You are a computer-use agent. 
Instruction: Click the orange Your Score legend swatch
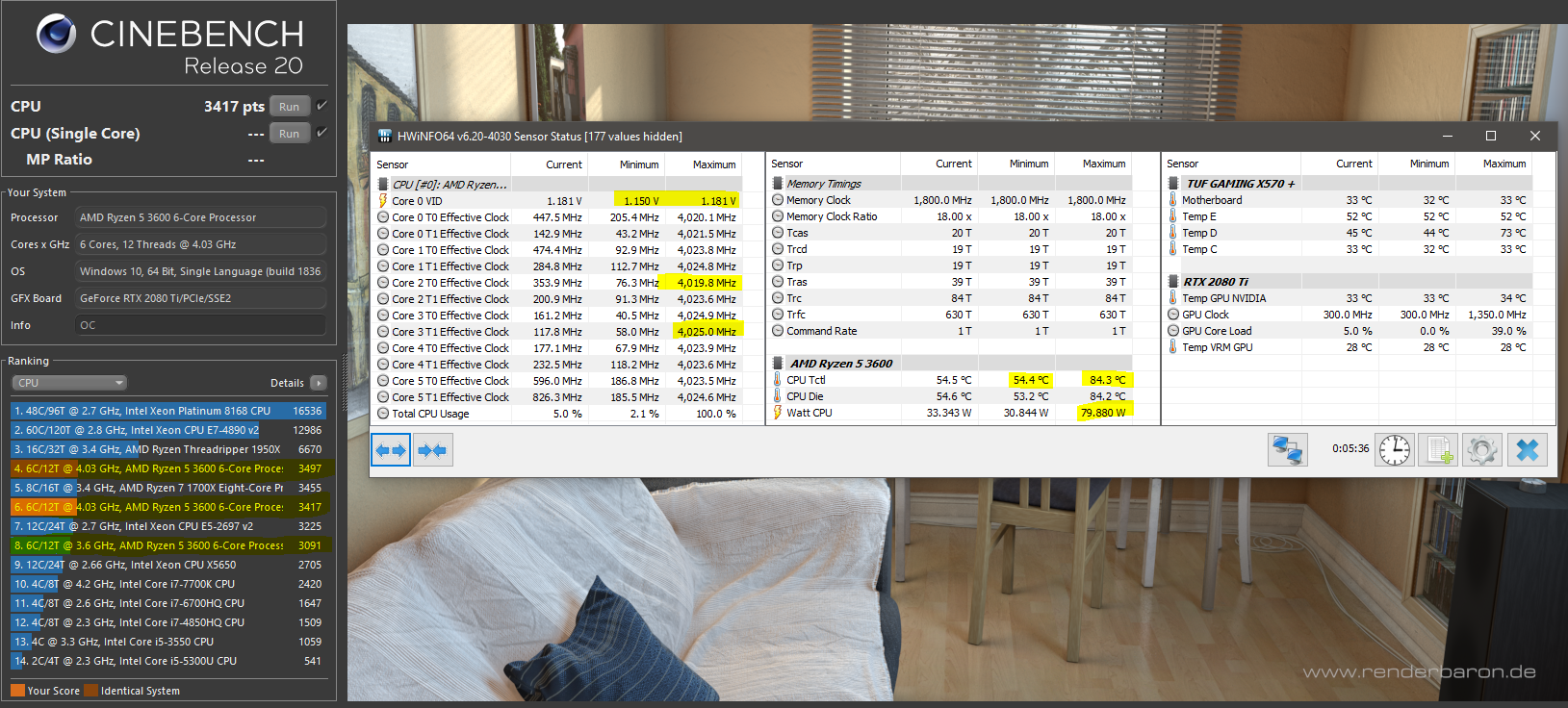click(17, 691)
